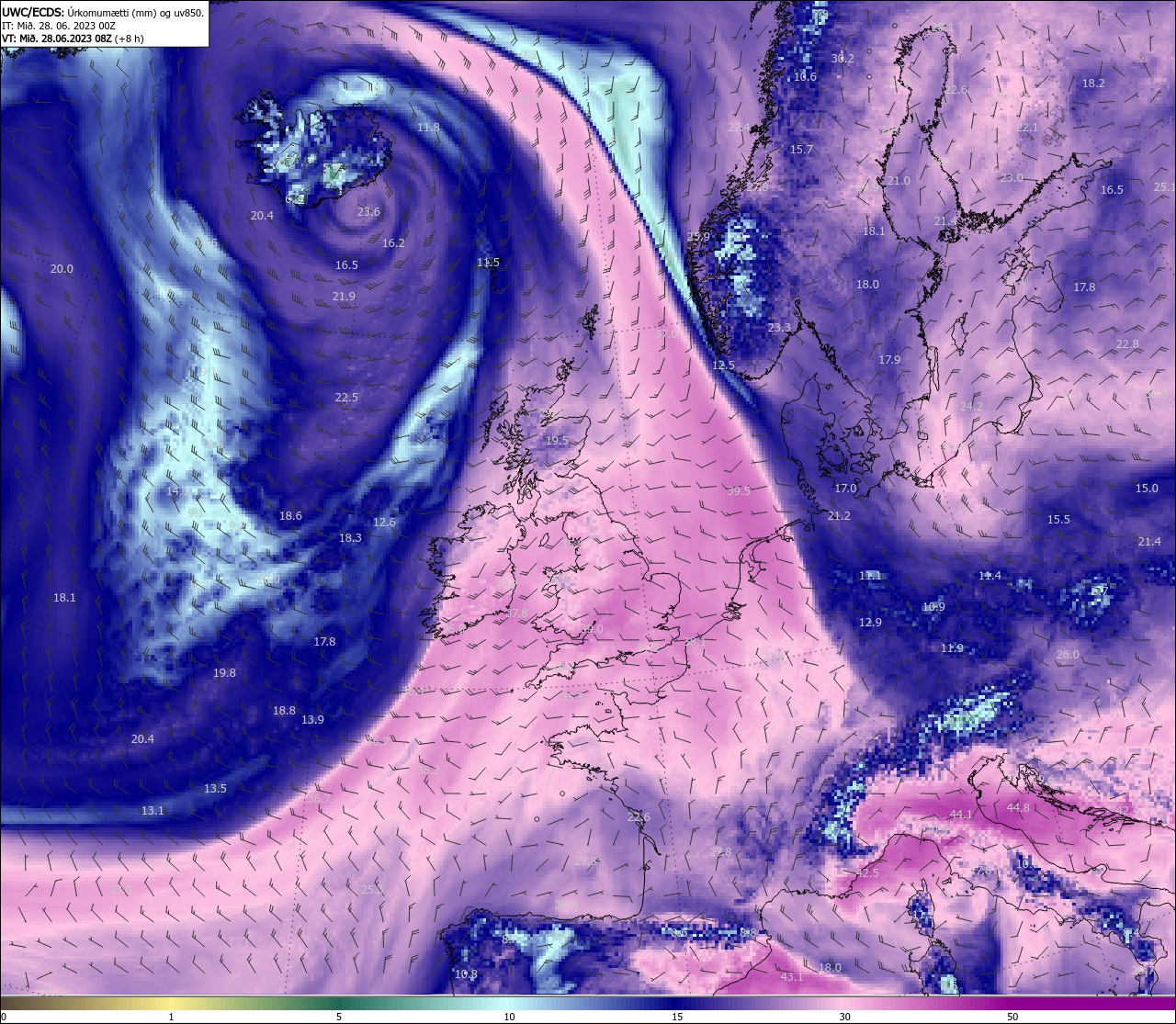Click the value 15.0 near the right edge

point(1147,489)
